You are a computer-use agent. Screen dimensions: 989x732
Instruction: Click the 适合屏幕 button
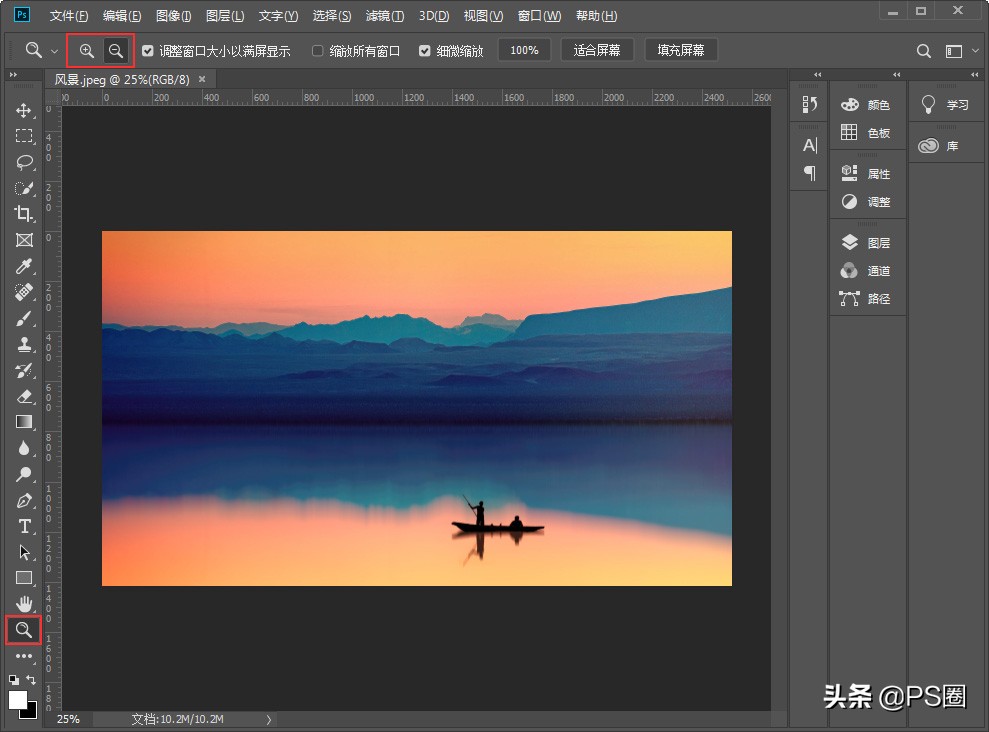597,50
